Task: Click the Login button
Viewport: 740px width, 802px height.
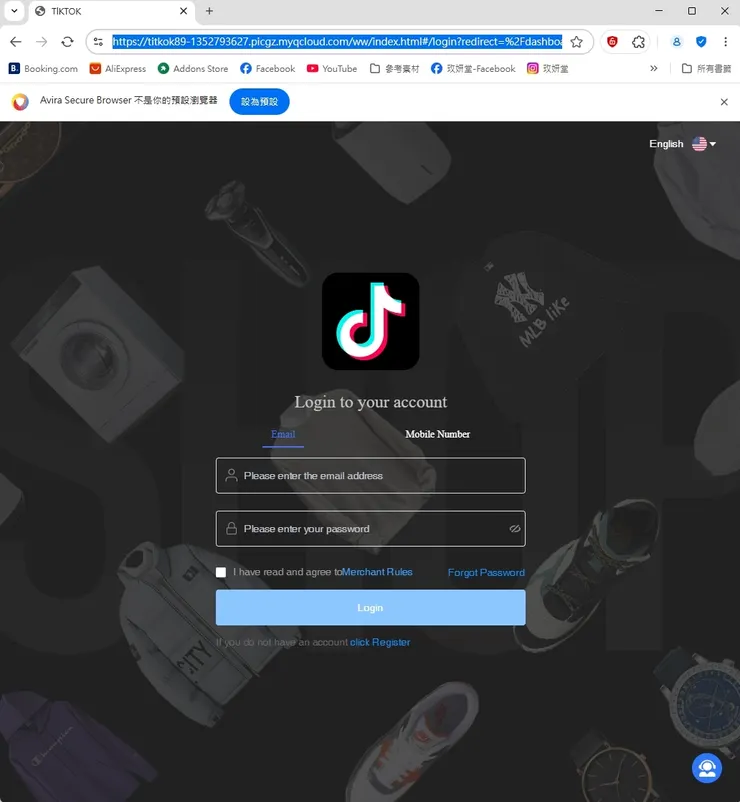Action: [x=370, y=608]
